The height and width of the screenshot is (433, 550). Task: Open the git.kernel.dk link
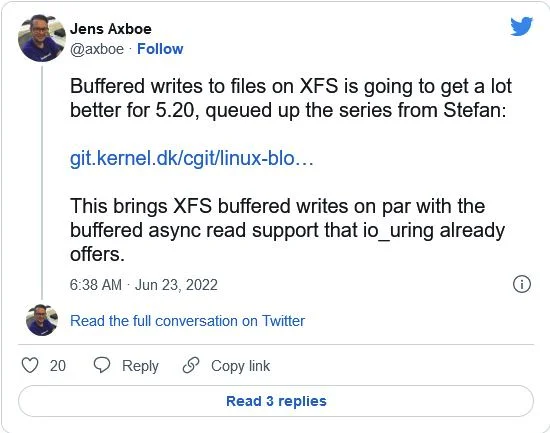click(x=192, y=158)
